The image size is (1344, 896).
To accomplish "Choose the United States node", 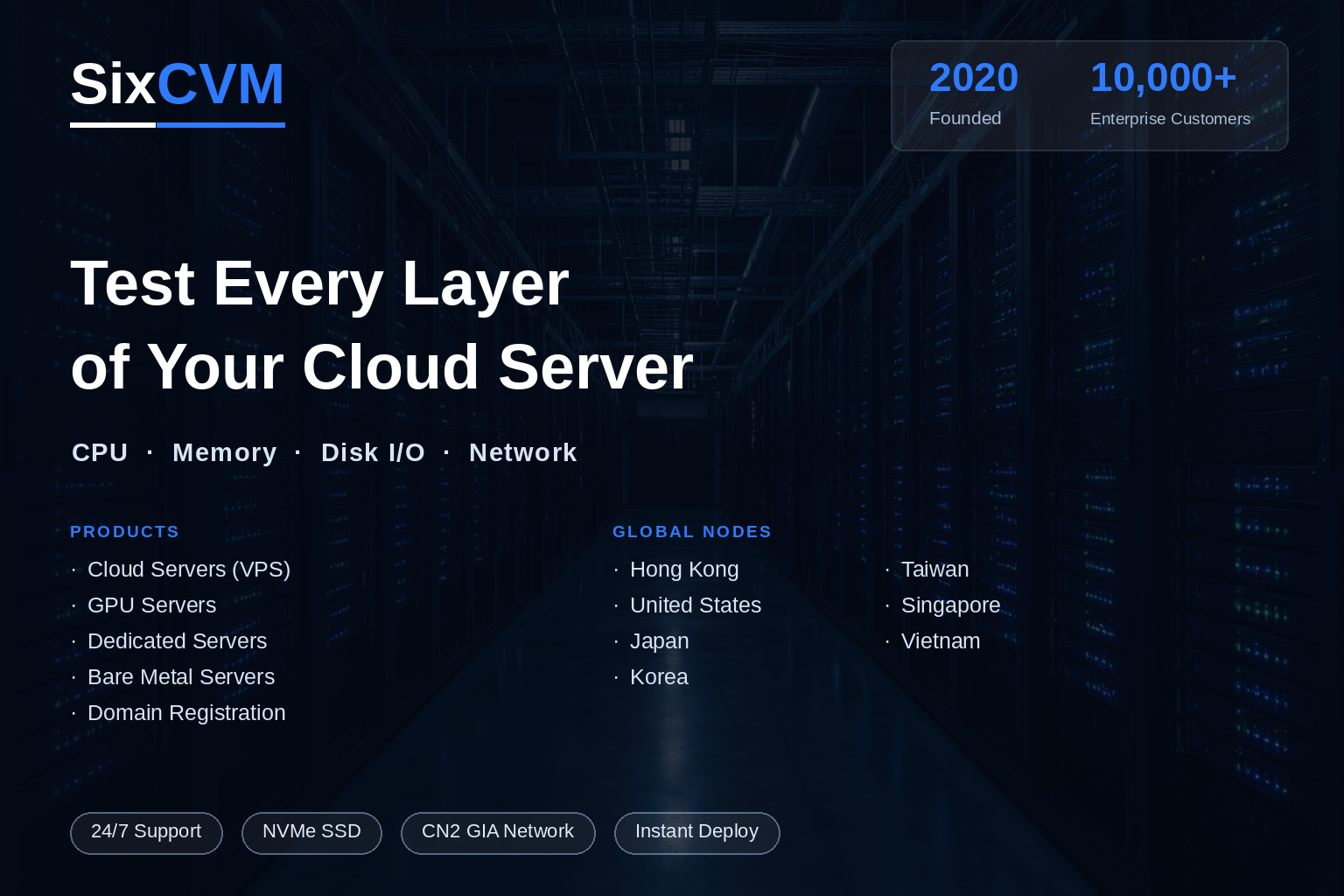I will click(x=696, y=605).
